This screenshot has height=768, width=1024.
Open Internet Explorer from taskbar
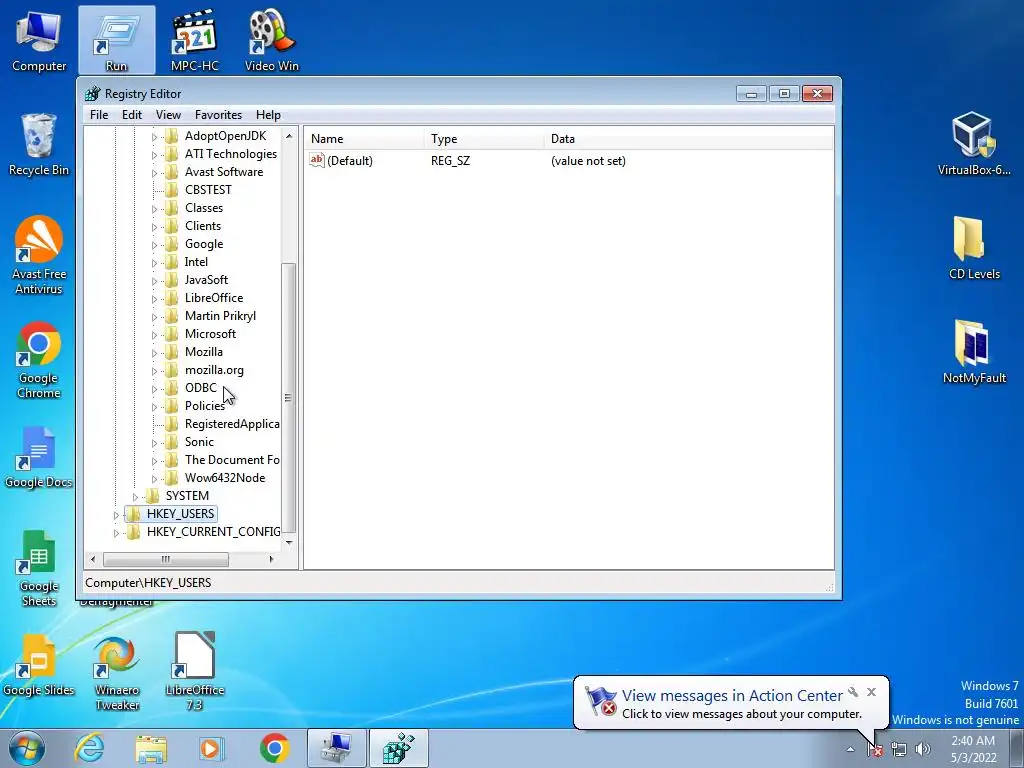[x=89, y=748]
